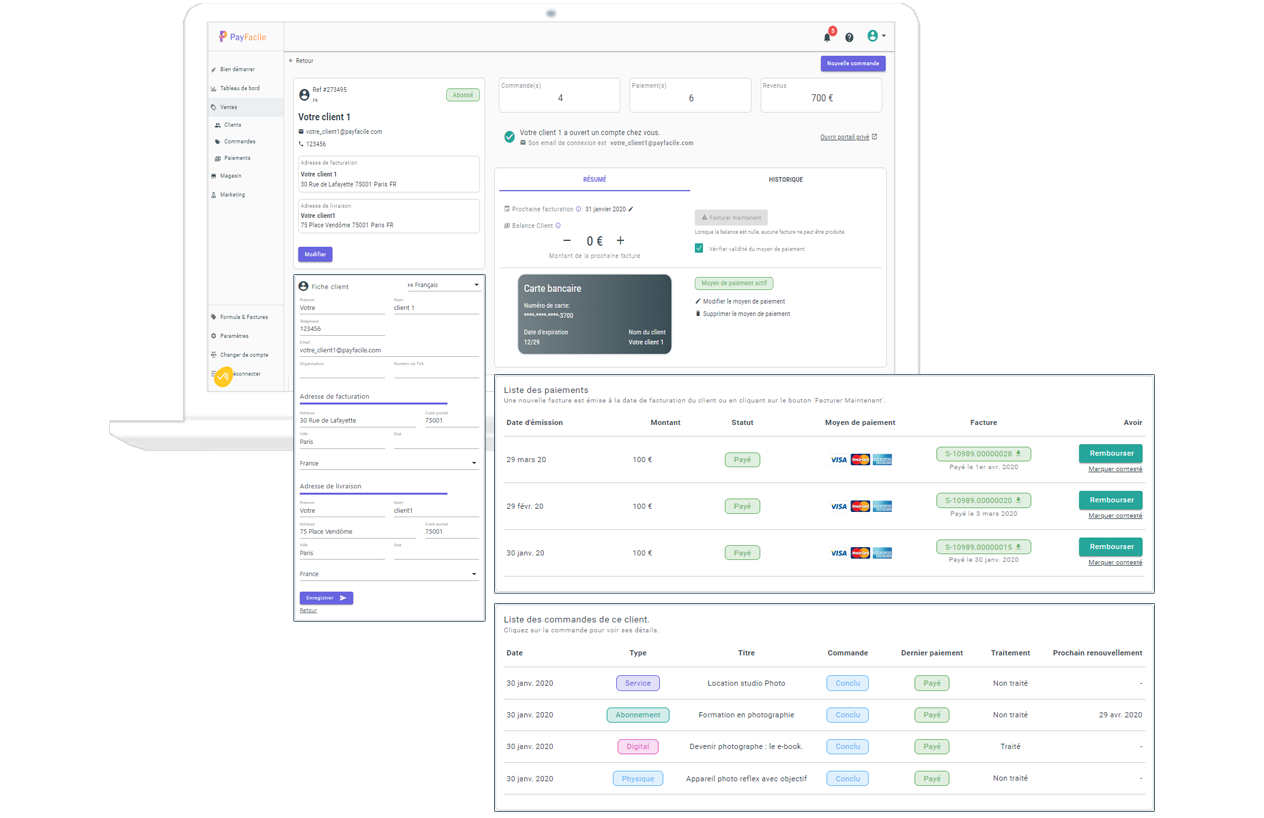Open France country dropdown under Adresse de livraison
The width and height of the screenshot is (1264, 818).
point(389,574)
